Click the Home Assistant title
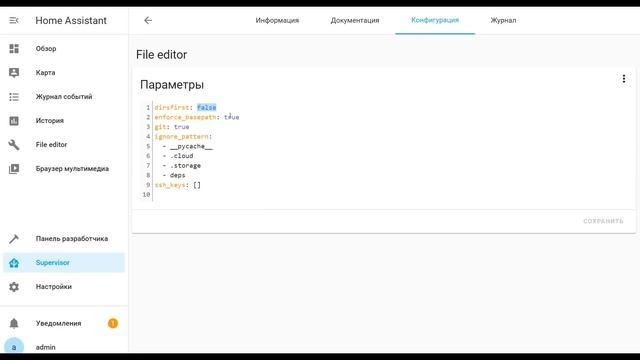 point(71,20)
